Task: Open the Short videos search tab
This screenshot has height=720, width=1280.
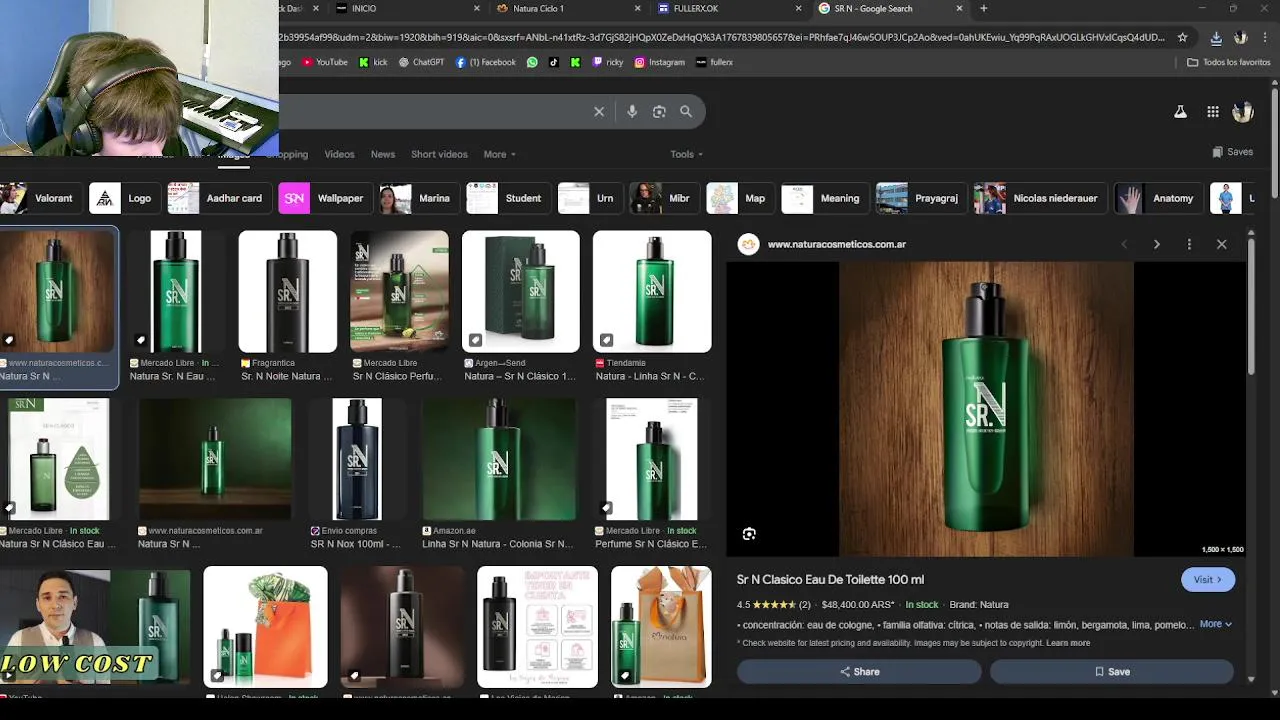Action: click(439, 154)
